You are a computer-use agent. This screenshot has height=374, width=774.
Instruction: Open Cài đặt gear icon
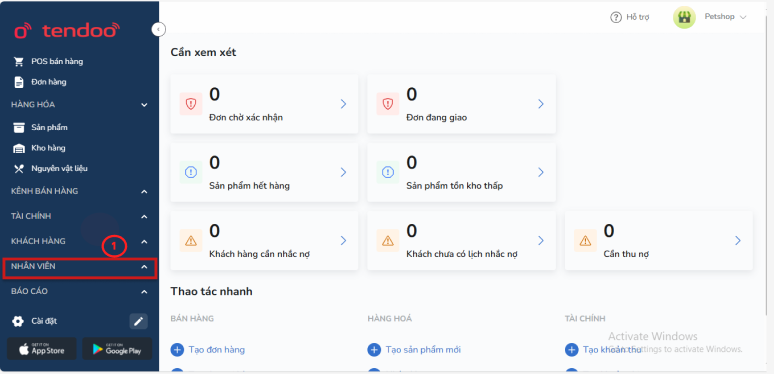click(18, 321)
